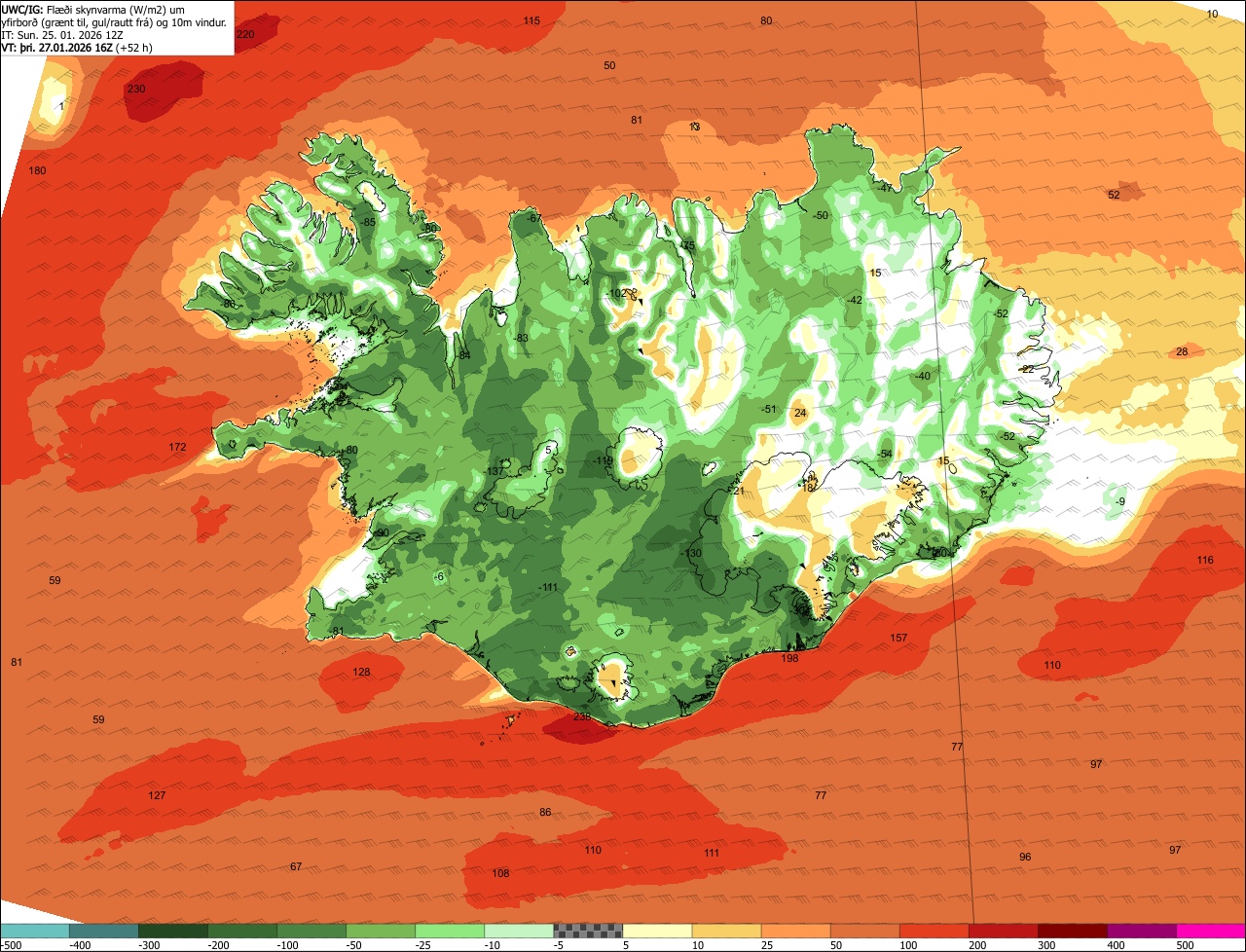Click the 115 value at the top
The image size is (1246, 952).
(531, 21)
